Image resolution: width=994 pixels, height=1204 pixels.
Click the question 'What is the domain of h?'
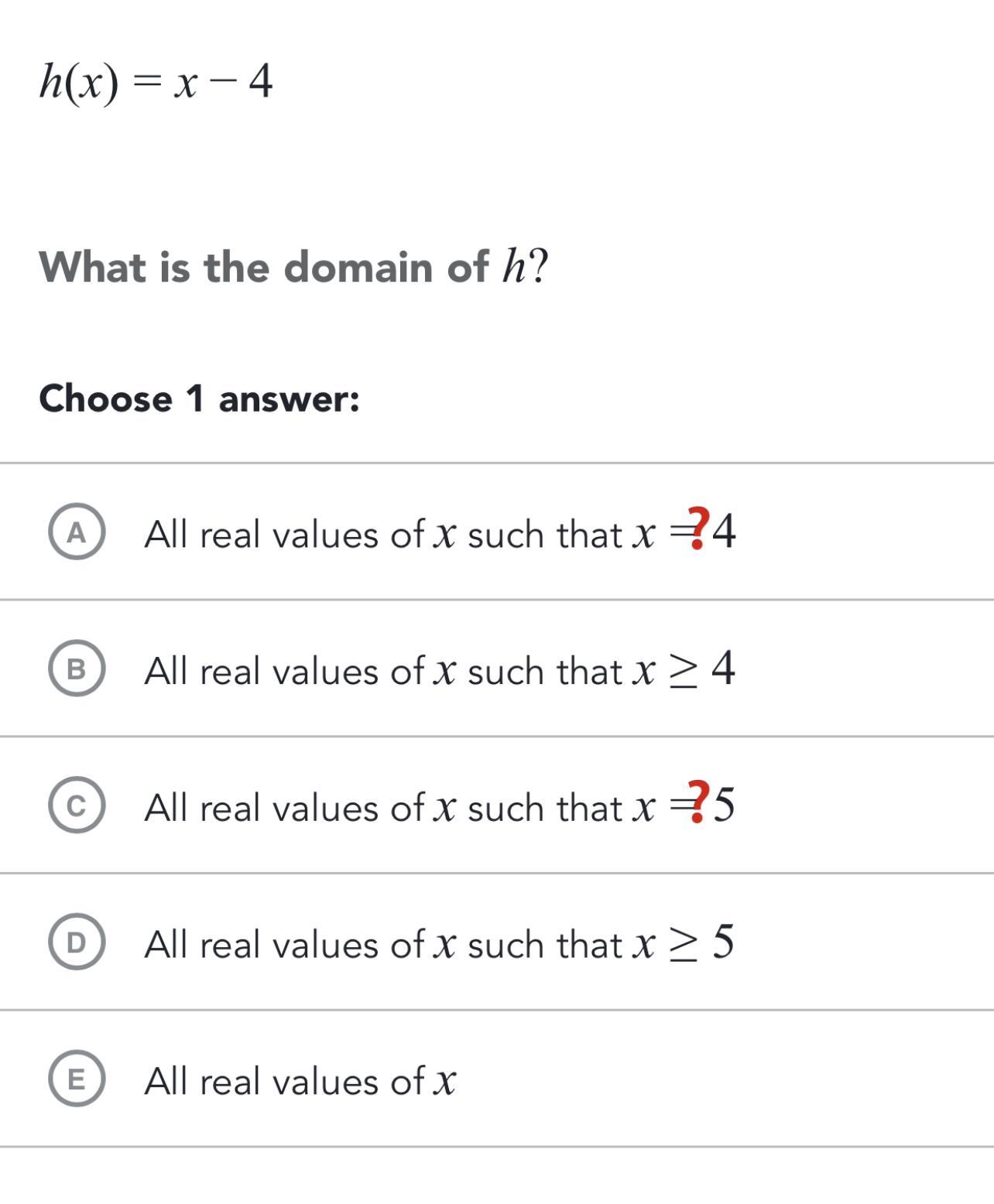tap(293, 267)
